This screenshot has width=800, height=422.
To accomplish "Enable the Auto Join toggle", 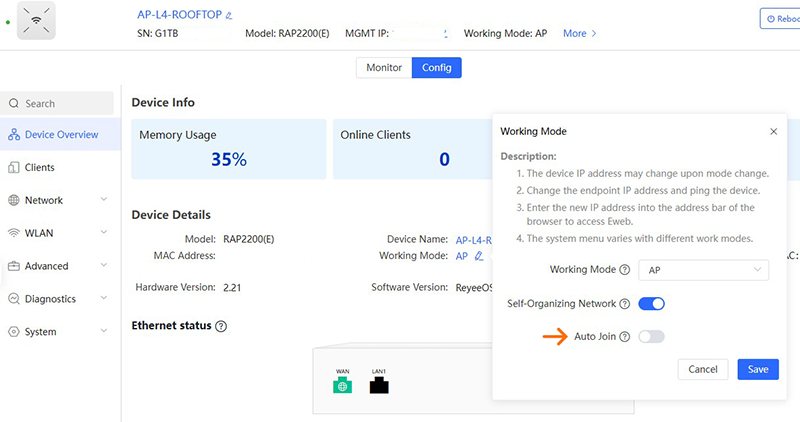I will 651,337.
